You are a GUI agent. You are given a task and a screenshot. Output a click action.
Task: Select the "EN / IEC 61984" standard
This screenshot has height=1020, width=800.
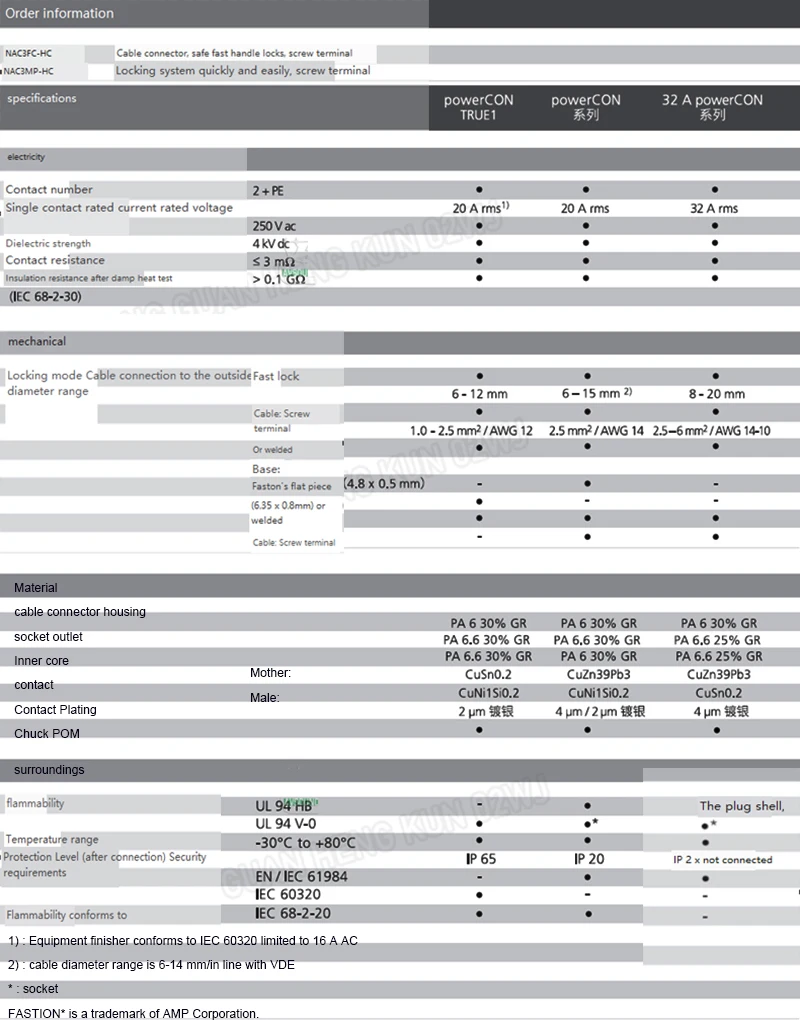pos(301,877)
